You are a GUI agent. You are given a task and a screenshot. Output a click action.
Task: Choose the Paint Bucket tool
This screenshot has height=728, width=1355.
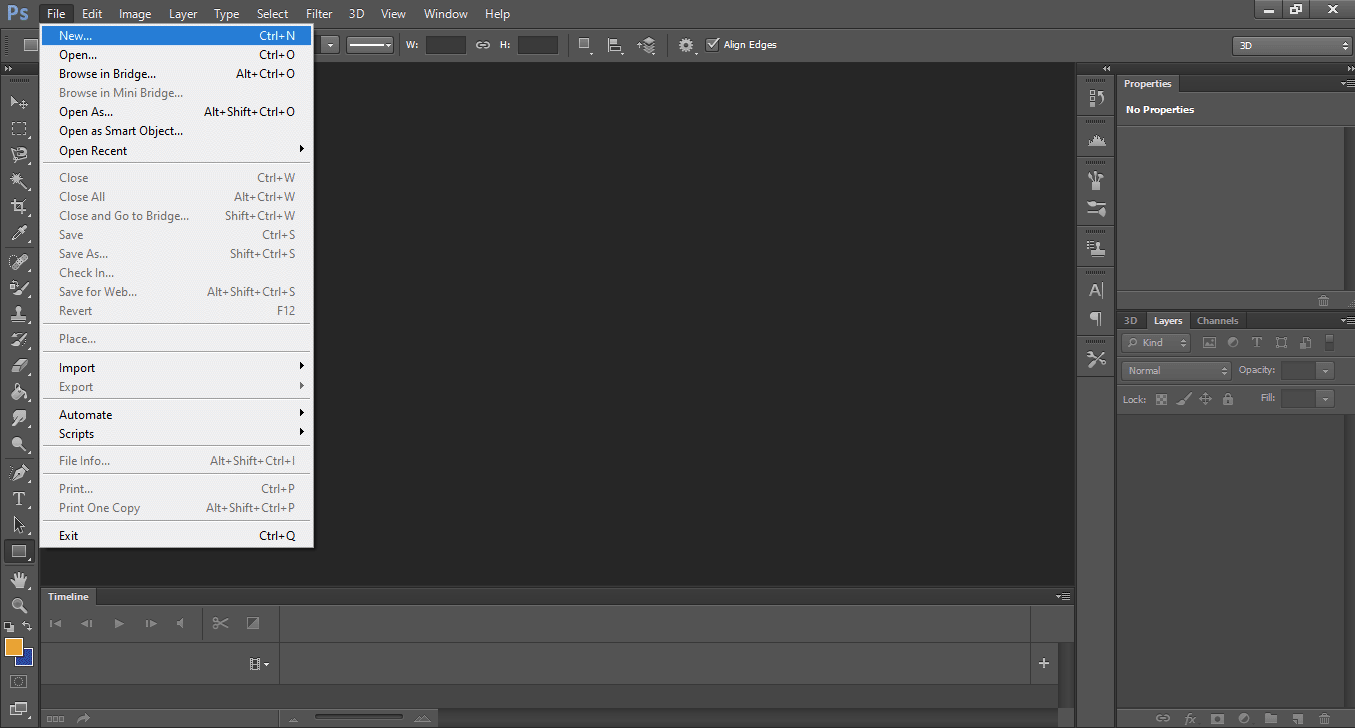click(19, 393)
